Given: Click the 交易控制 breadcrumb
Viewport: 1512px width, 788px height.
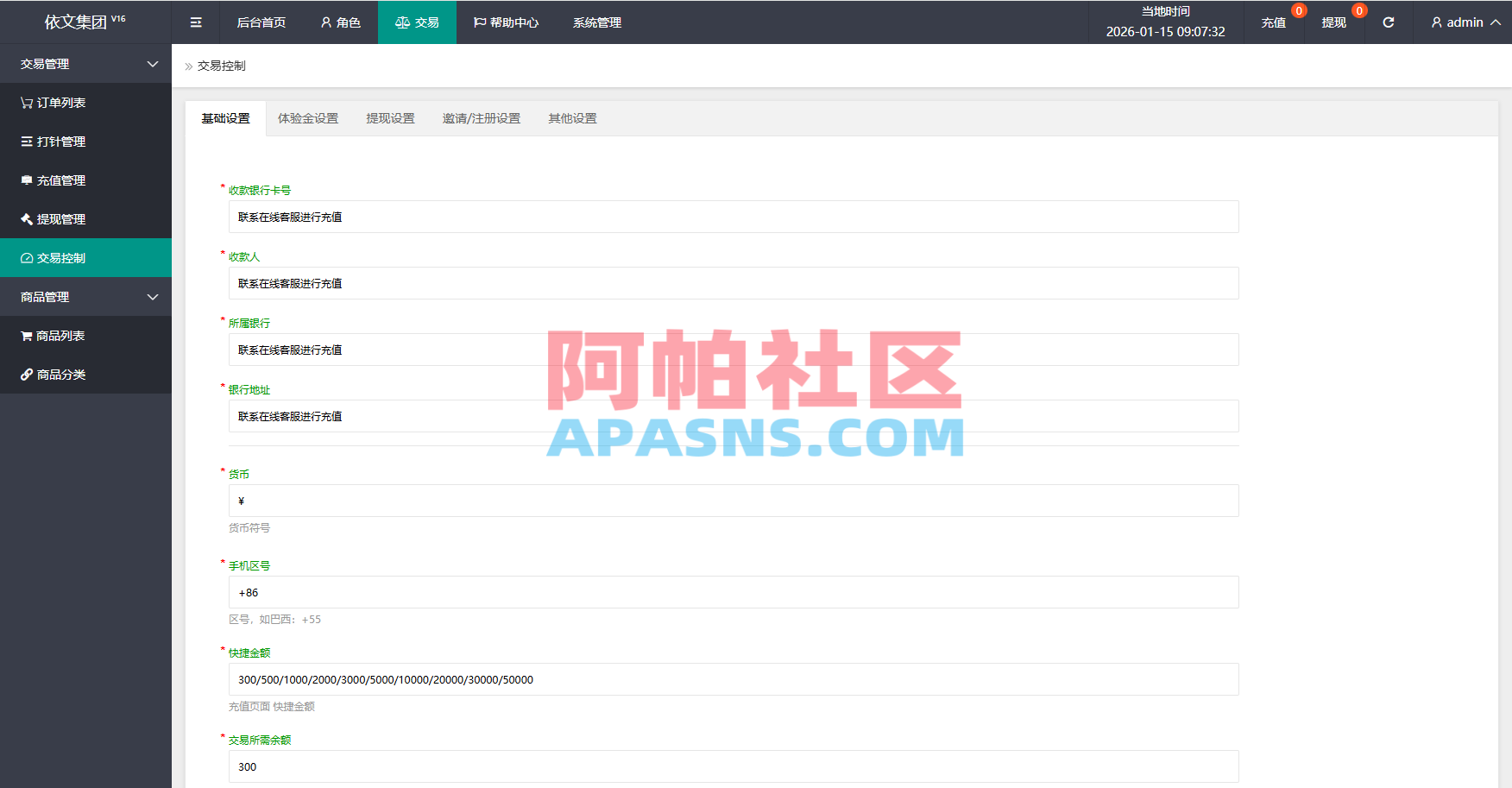Looking at the screenshot, I should [x=222, y=66].
